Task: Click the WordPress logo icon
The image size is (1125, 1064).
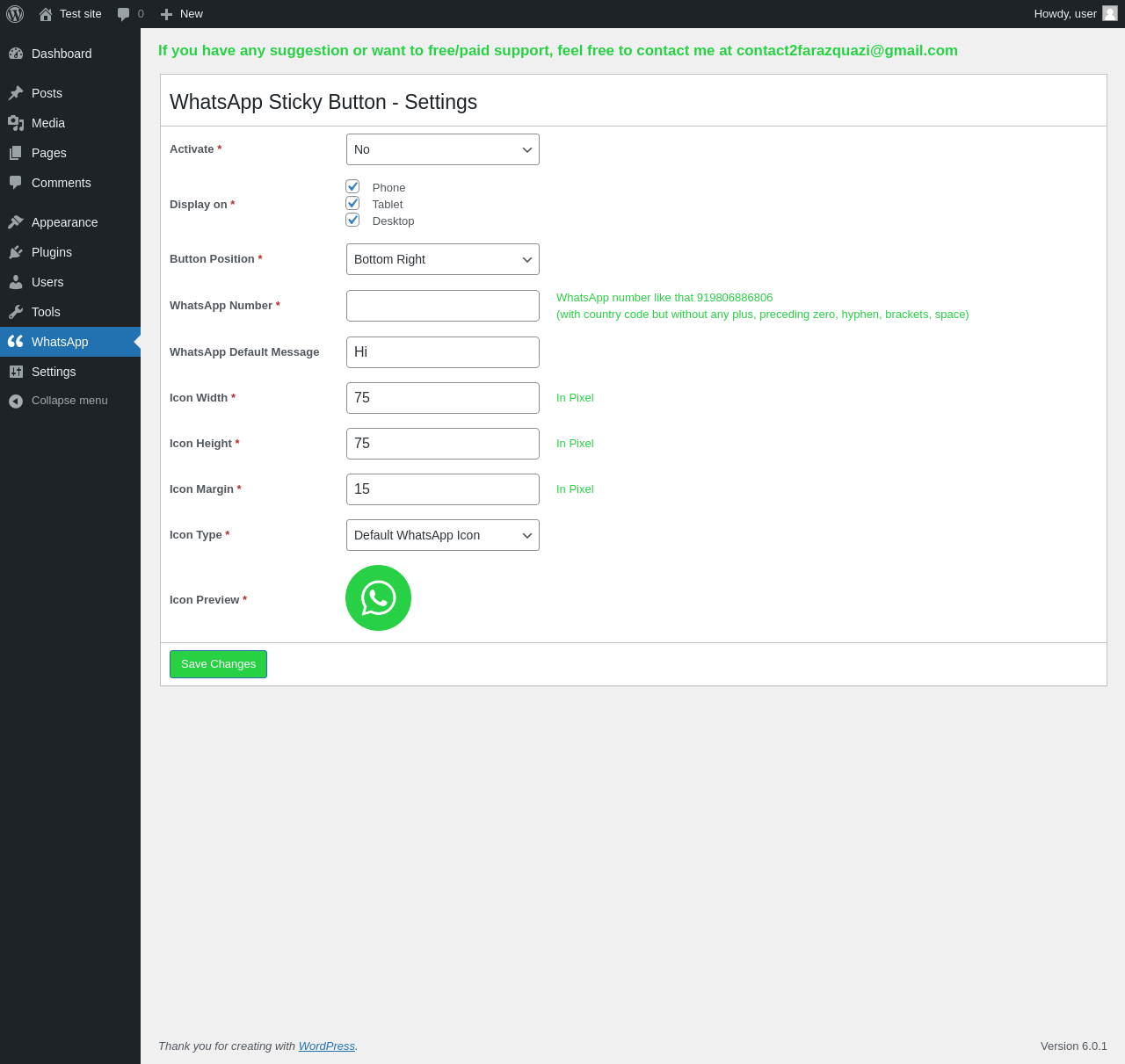Action: click(15, 14)
